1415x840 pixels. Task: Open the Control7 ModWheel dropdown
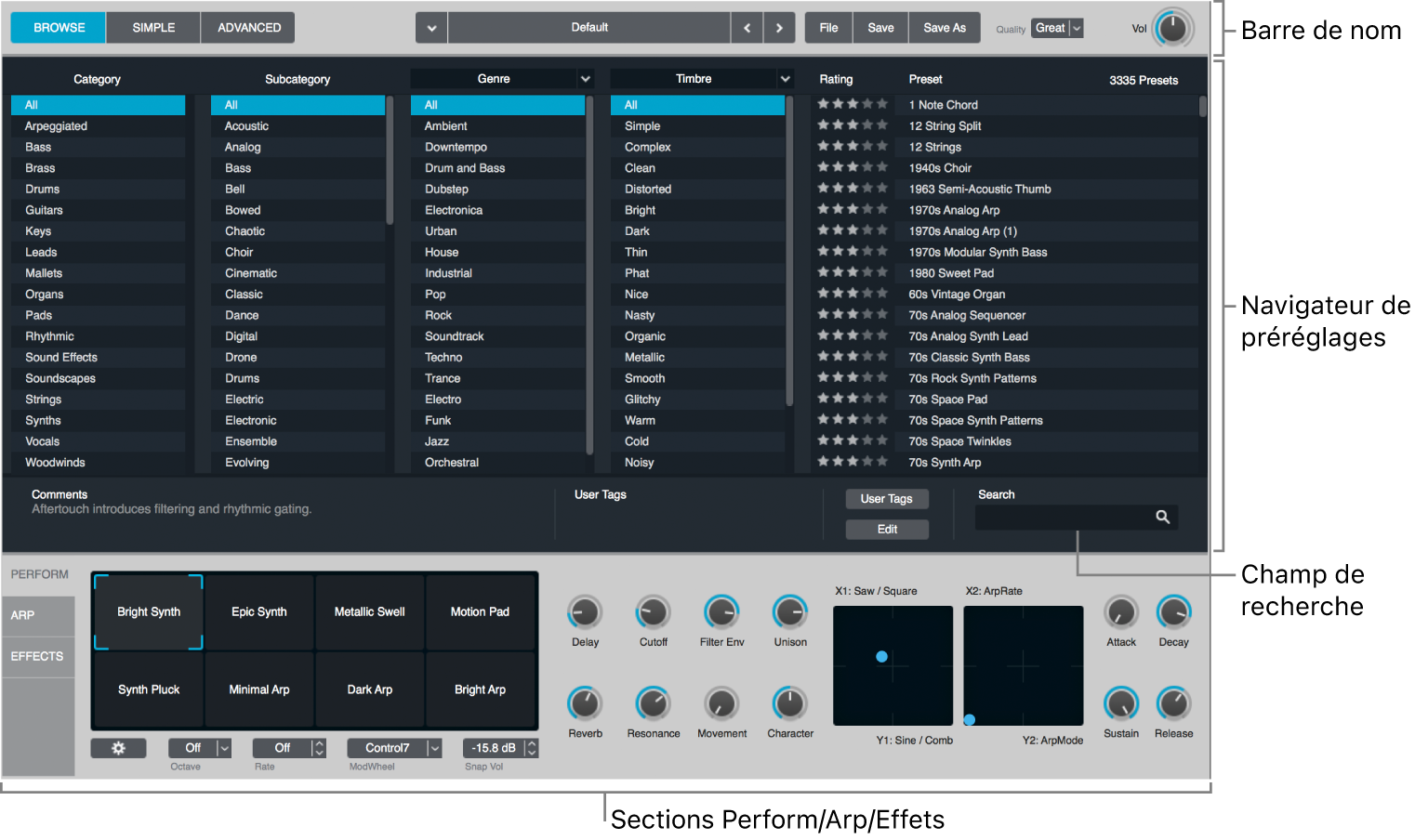(394, 748)
